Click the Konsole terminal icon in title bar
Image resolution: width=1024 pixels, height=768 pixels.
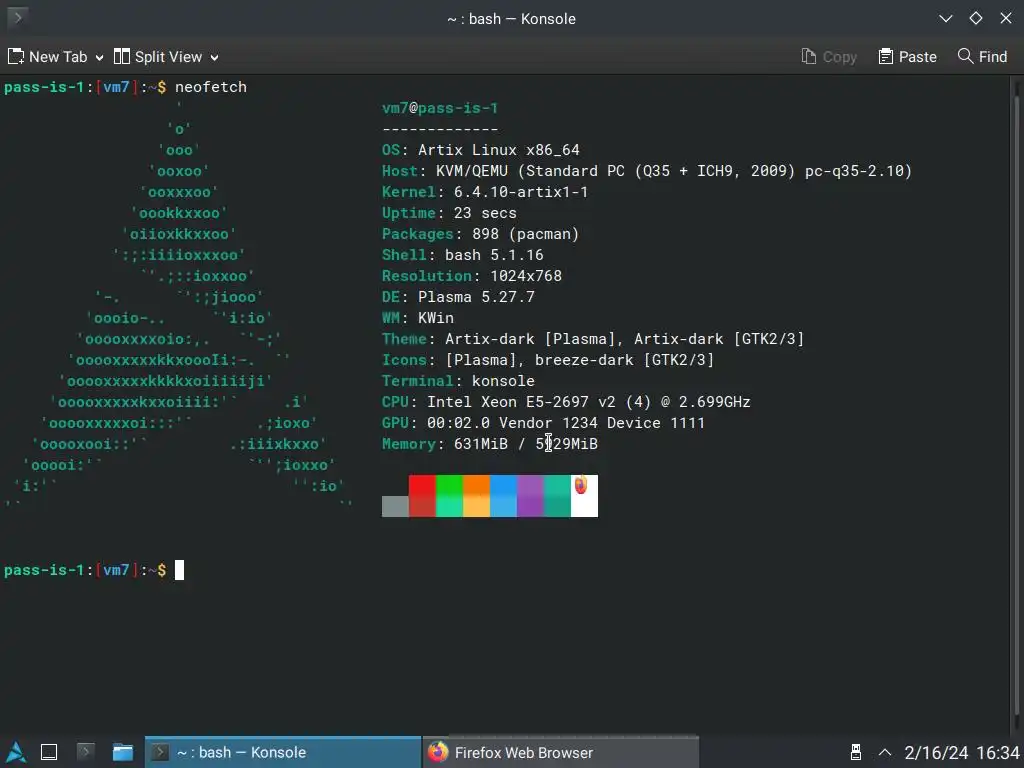[x=18, y=17]
